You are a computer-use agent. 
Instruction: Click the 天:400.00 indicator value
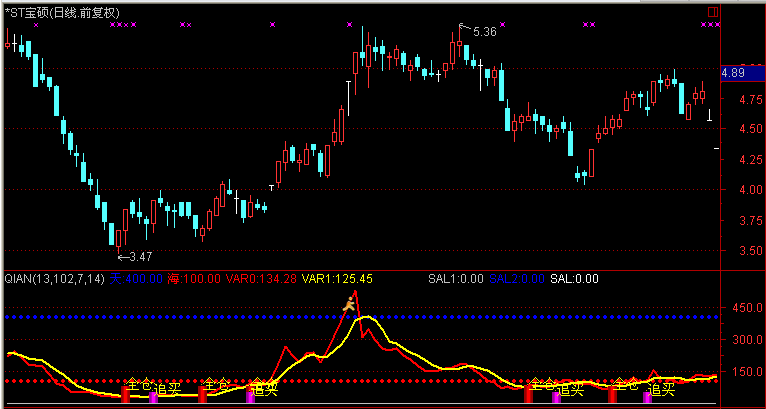[135, 278]
